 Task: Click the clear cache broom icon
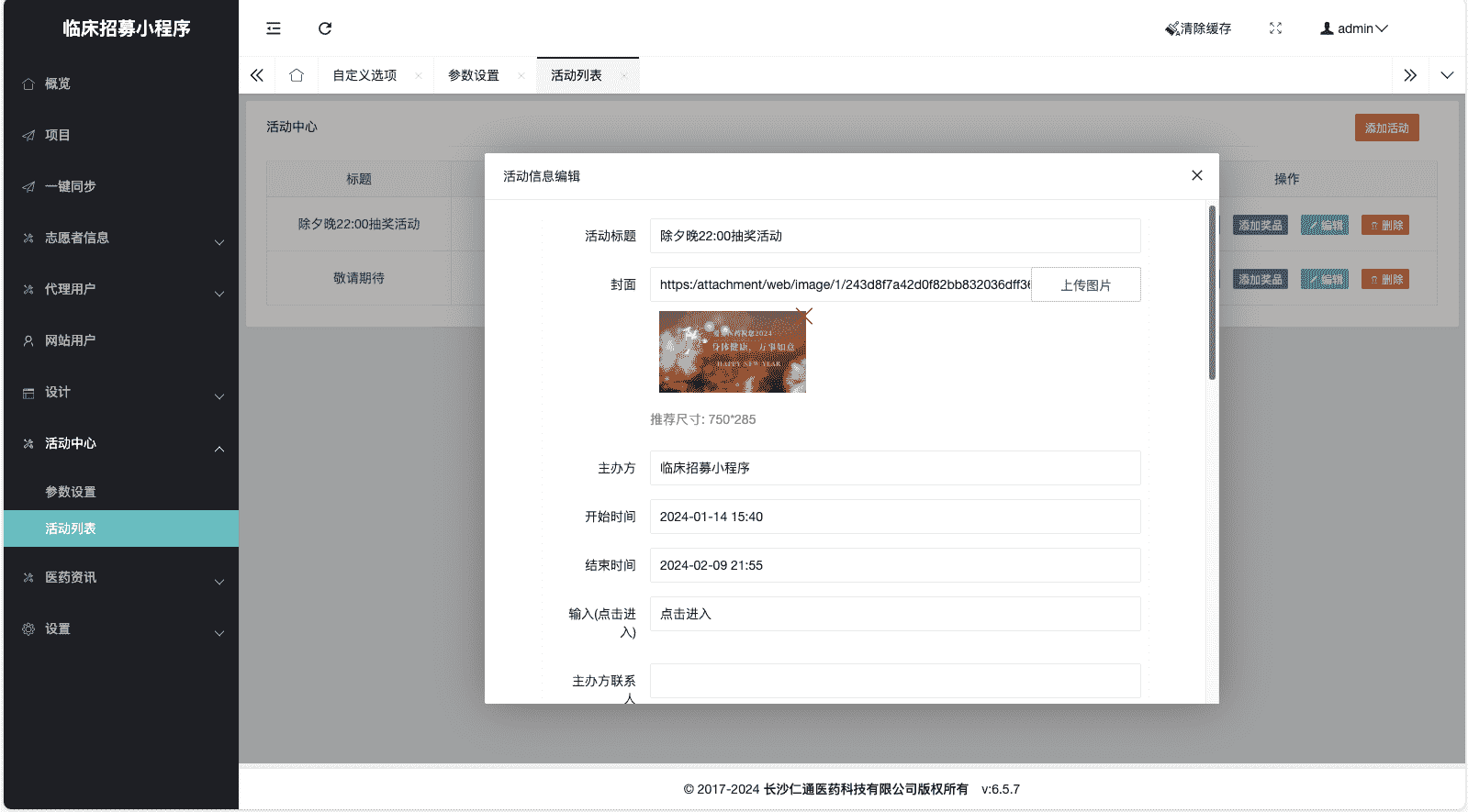[1172, 28]
